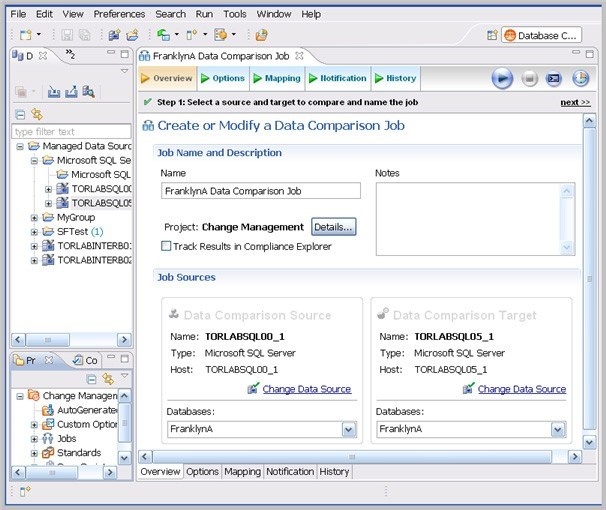Collapse all in Data Source explorer
606x510 pixels.
point(20,115)
